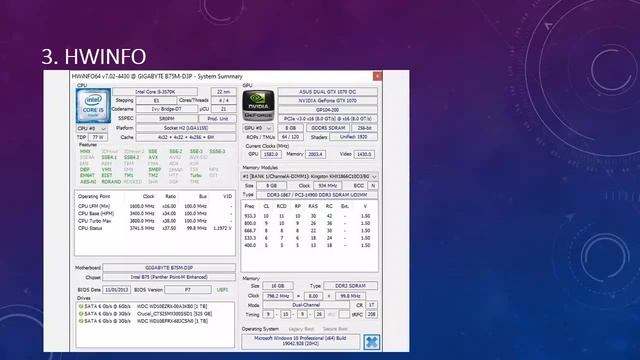Screen dimensions: 640x360
Task: Click the 400.0 frequency timing row
Action: coord(309,245)
